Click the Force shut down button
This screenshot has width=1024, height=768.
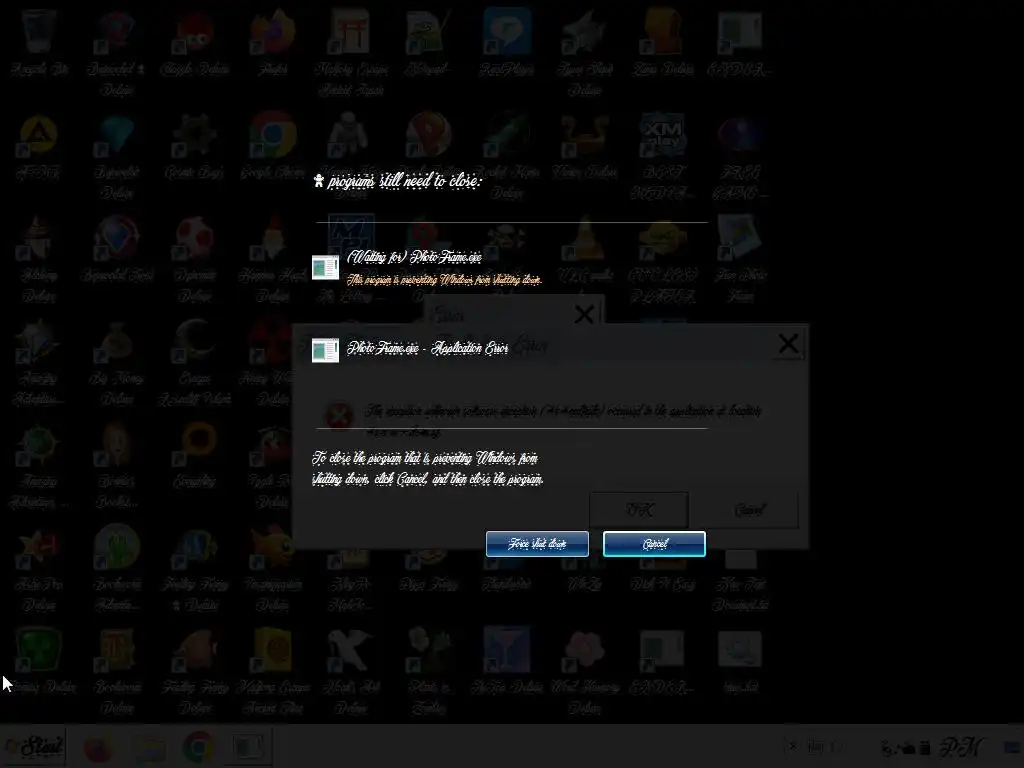(x=537, y=543)
